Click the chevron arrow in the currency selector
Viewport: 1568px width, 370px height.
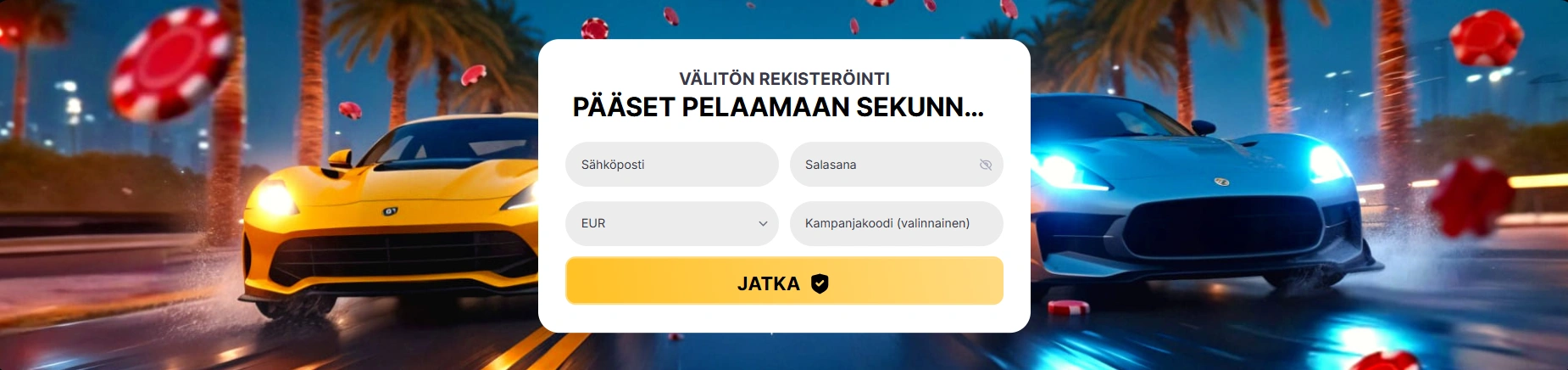point(763,224)
